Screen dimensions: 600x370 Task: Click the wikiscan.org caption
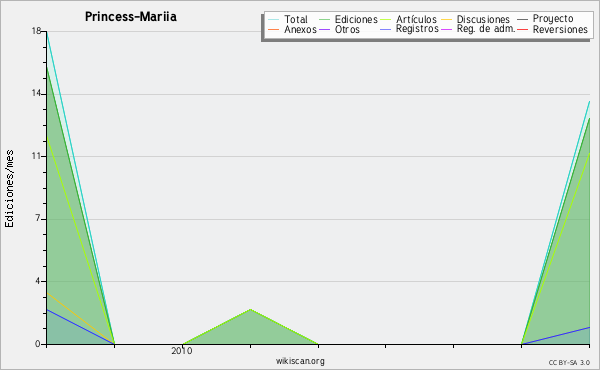coord(300,361)
